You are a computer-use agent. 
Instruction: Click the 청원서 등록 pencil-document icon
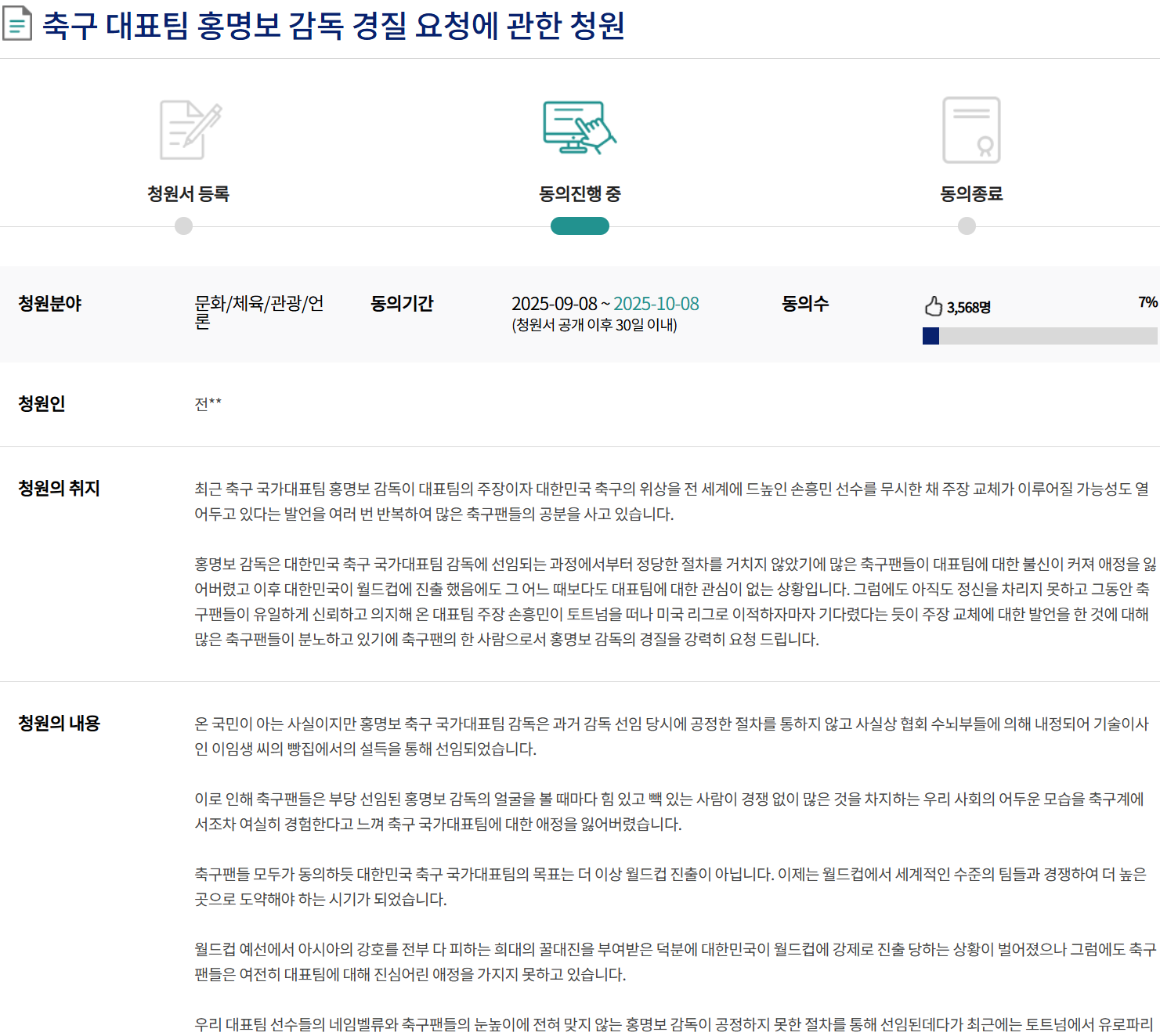(x=190, y=130)
